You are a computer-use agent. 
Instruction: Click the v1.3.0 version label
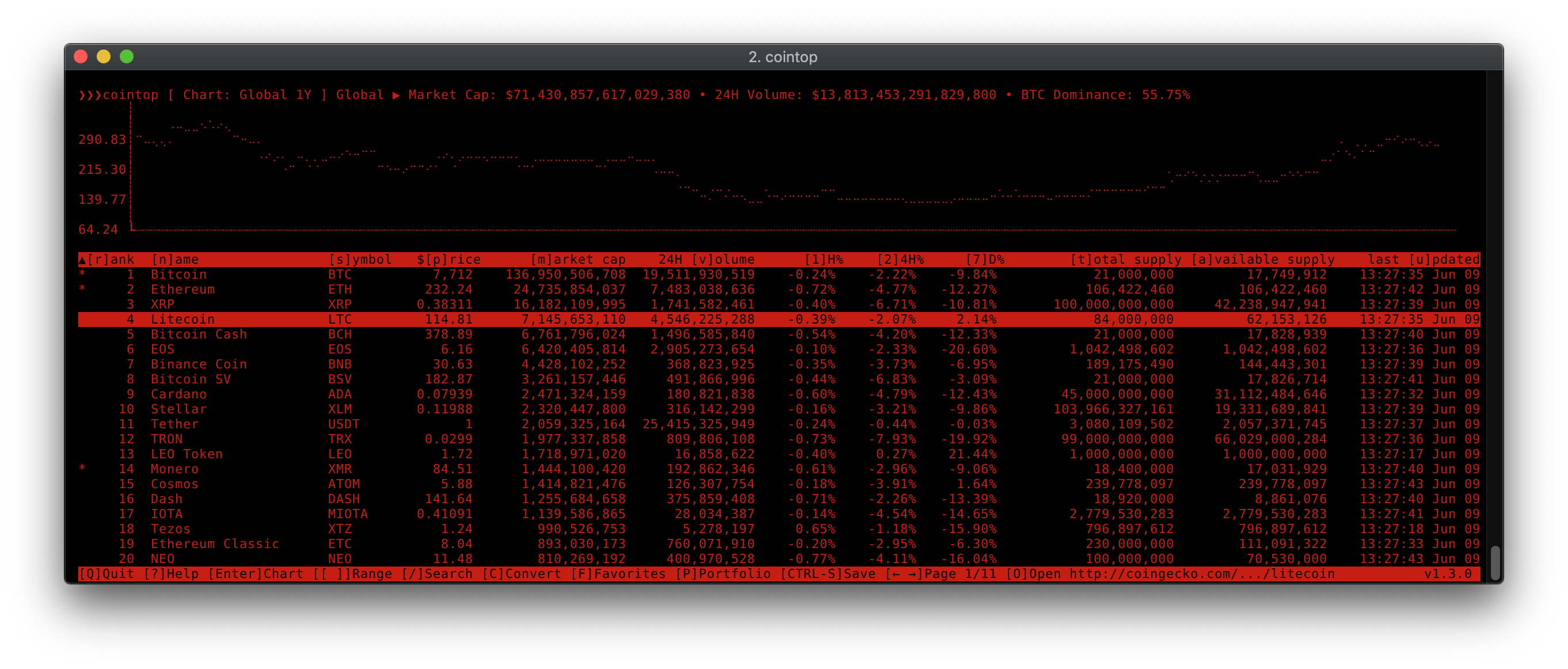tap(1448, 574)
